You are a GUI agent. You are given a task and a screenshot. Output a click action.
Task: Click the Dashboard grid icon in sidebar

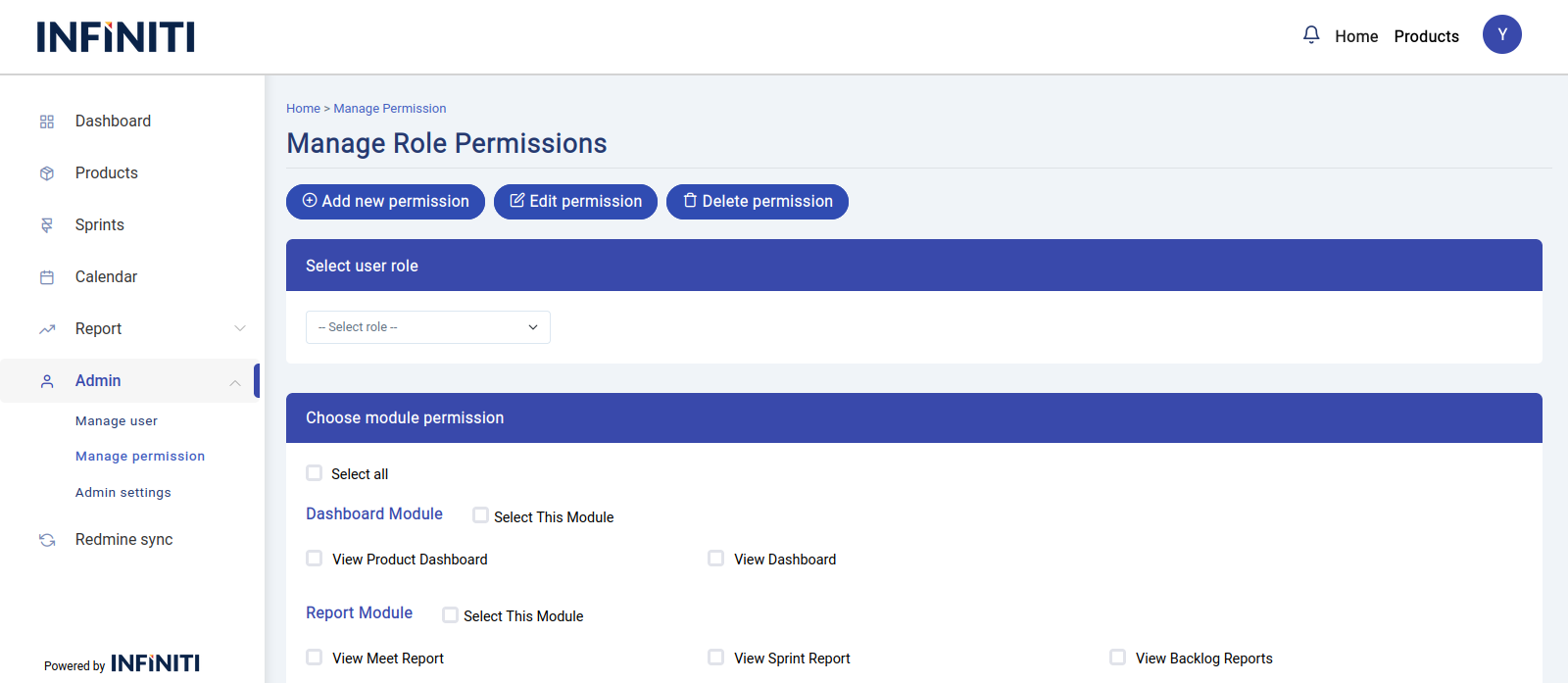47,122
